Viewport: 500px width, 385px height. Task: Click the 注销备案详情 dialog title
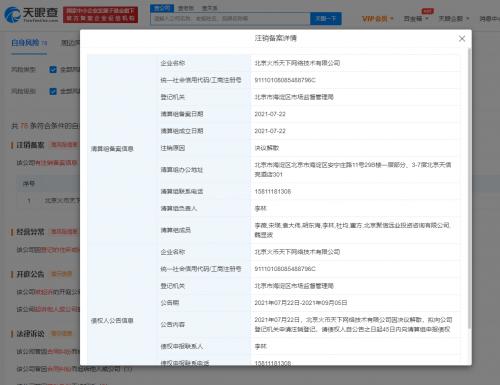click(x=275, y=38)
